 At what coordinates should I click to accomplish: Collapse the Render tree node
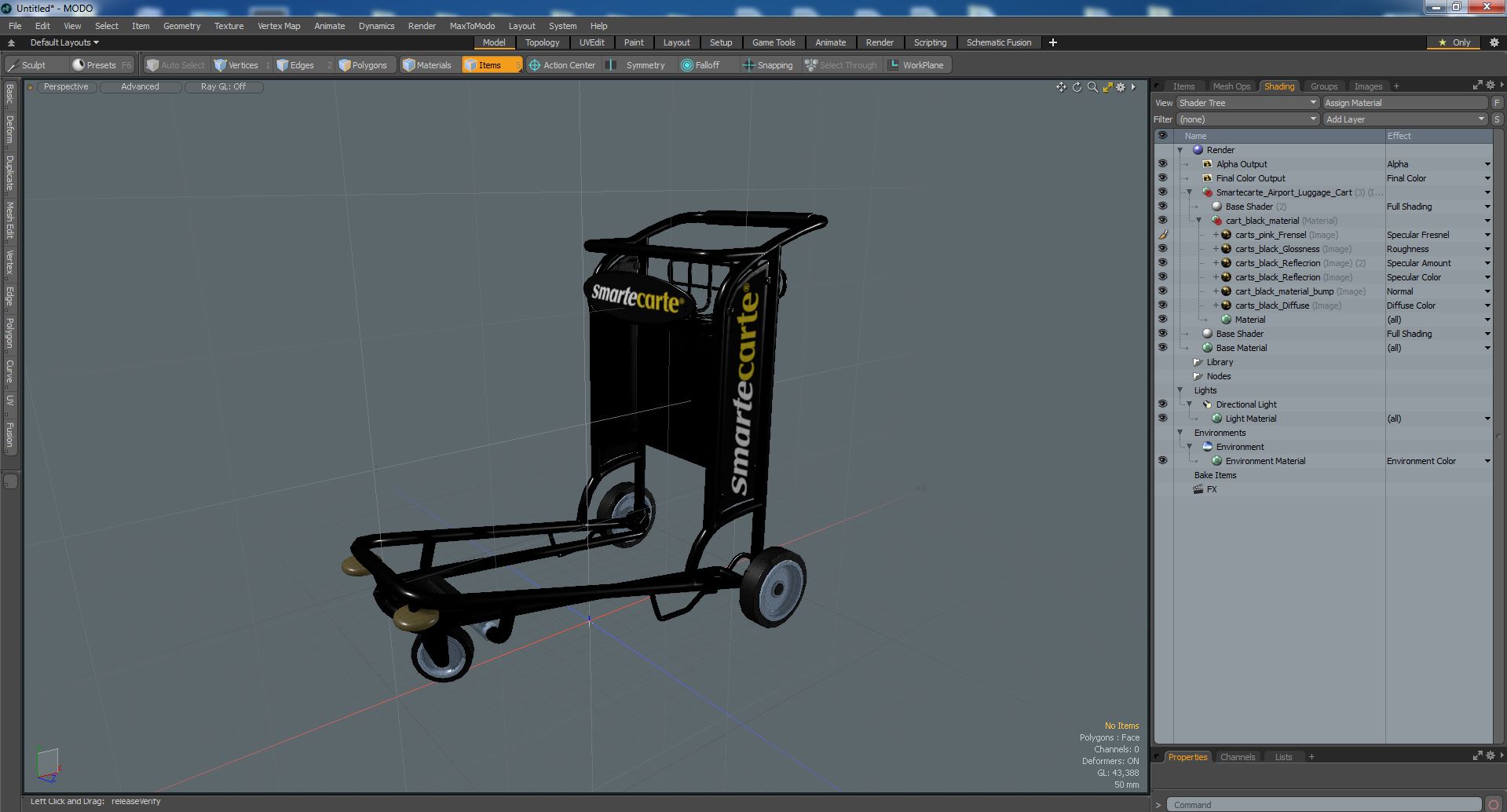pos(1180,150)
